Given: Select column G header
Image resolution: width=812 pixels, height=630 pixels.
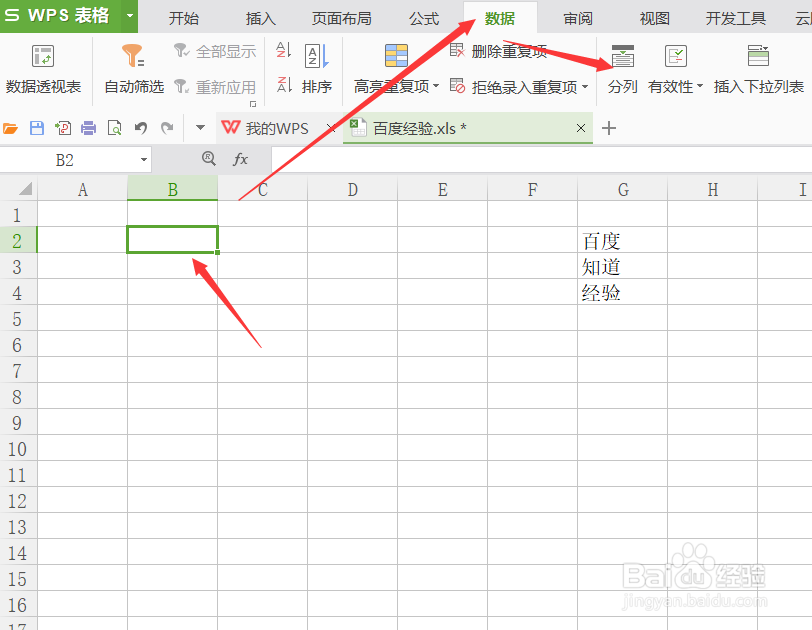Looking at the screenshot, I should pyautogui.click(x=623, y=189).
